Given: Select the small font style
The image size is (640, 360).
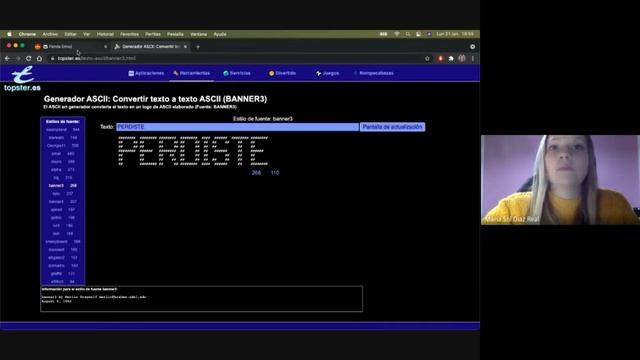Looking at the screenshot, I should click(x=62, y=153).
